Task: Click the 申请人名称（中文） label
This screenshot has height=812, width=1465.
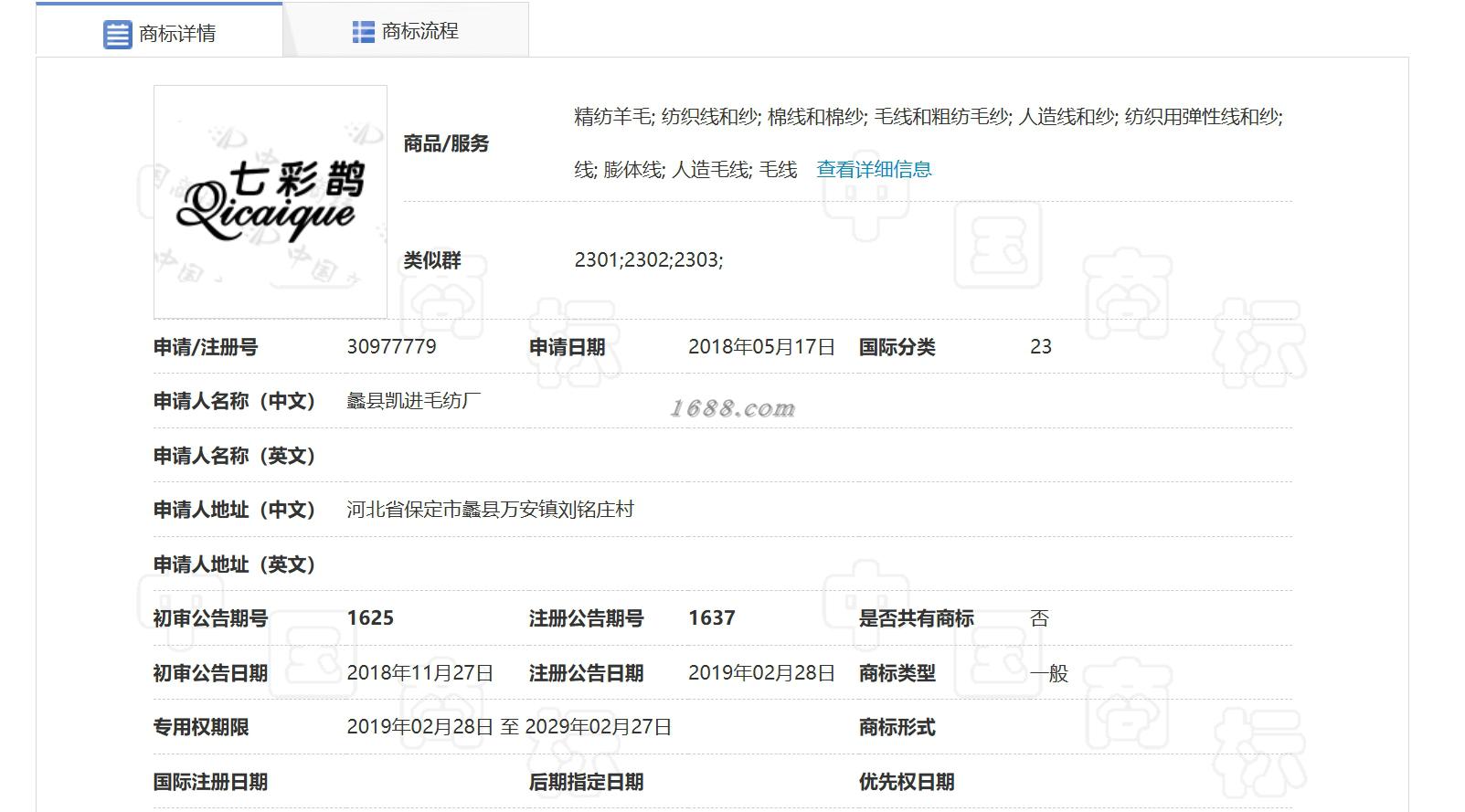Action: click(234, 401)
